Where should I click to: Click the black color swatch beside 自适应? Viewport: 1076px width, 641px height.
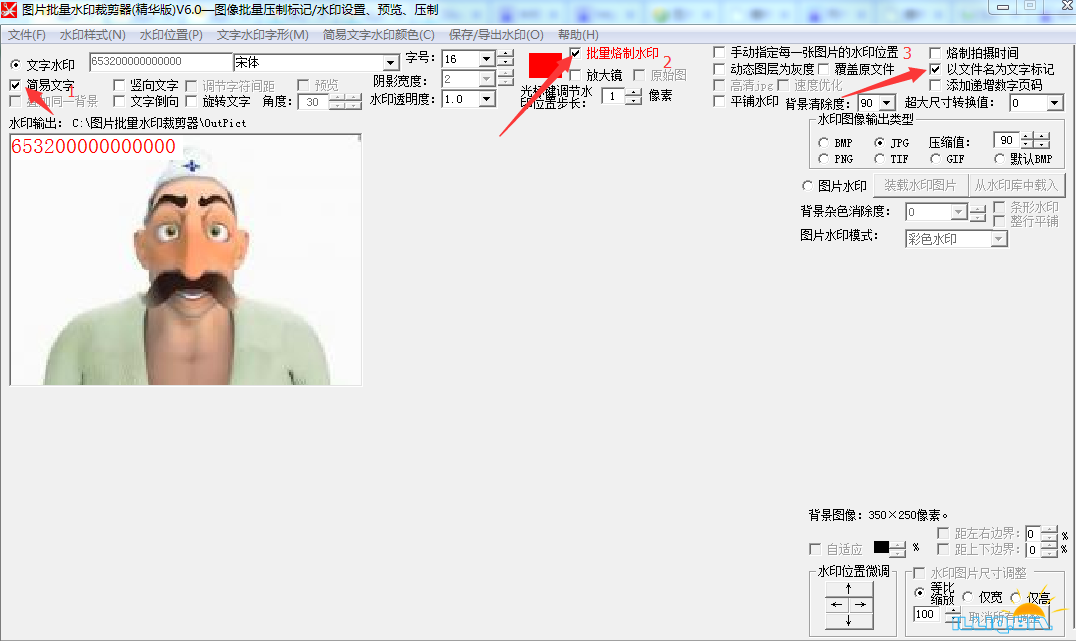881,547
